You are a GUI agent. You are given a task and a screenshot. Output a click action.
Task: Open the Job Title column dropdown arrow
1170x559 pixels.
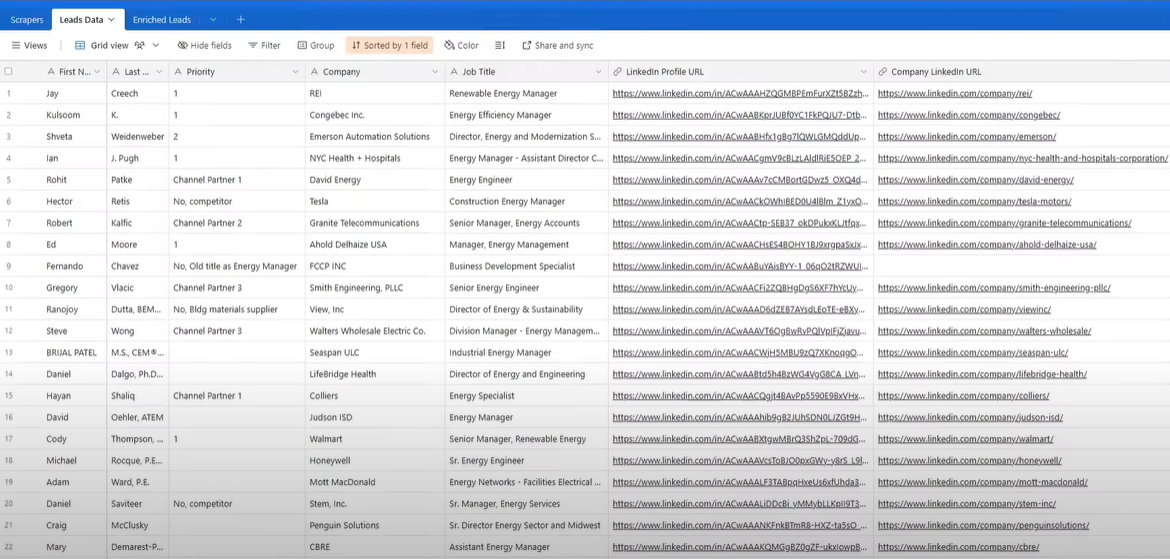(x=598, y=72)
